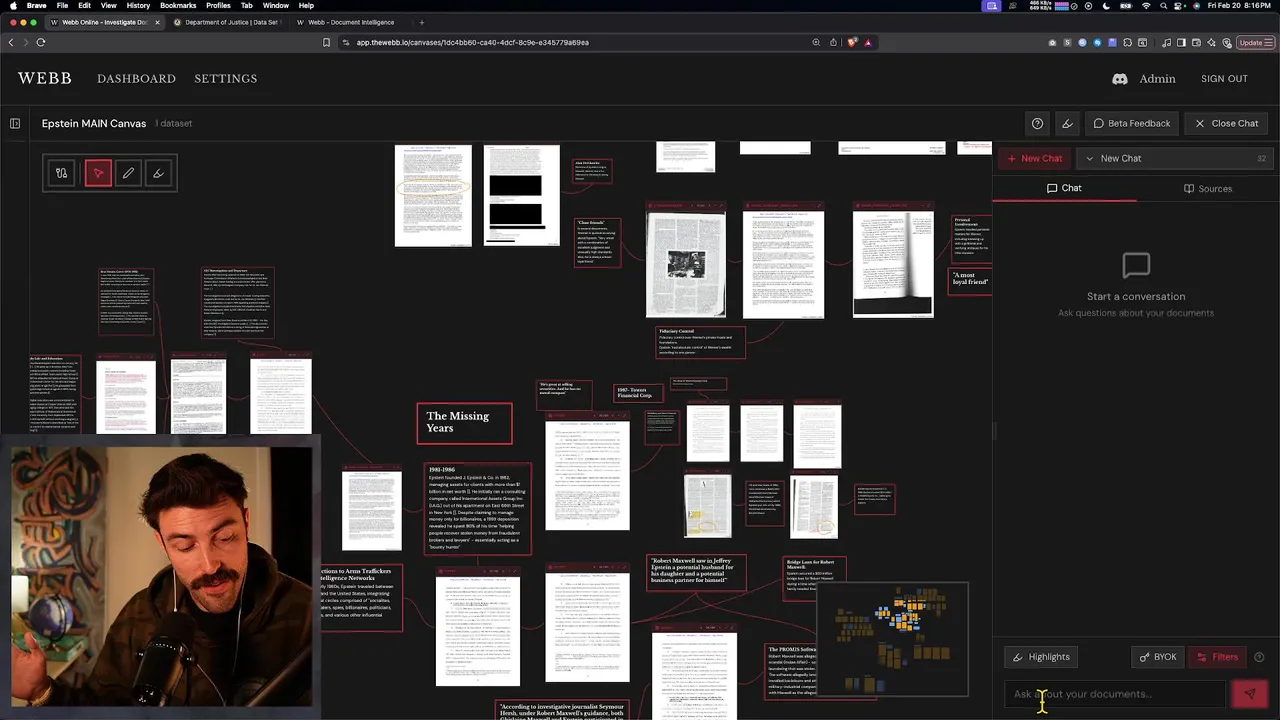Click the Beta Feedback button
Viewport: 1280px width, 720px height.
pyautogui.click(x=1132, y=123)
